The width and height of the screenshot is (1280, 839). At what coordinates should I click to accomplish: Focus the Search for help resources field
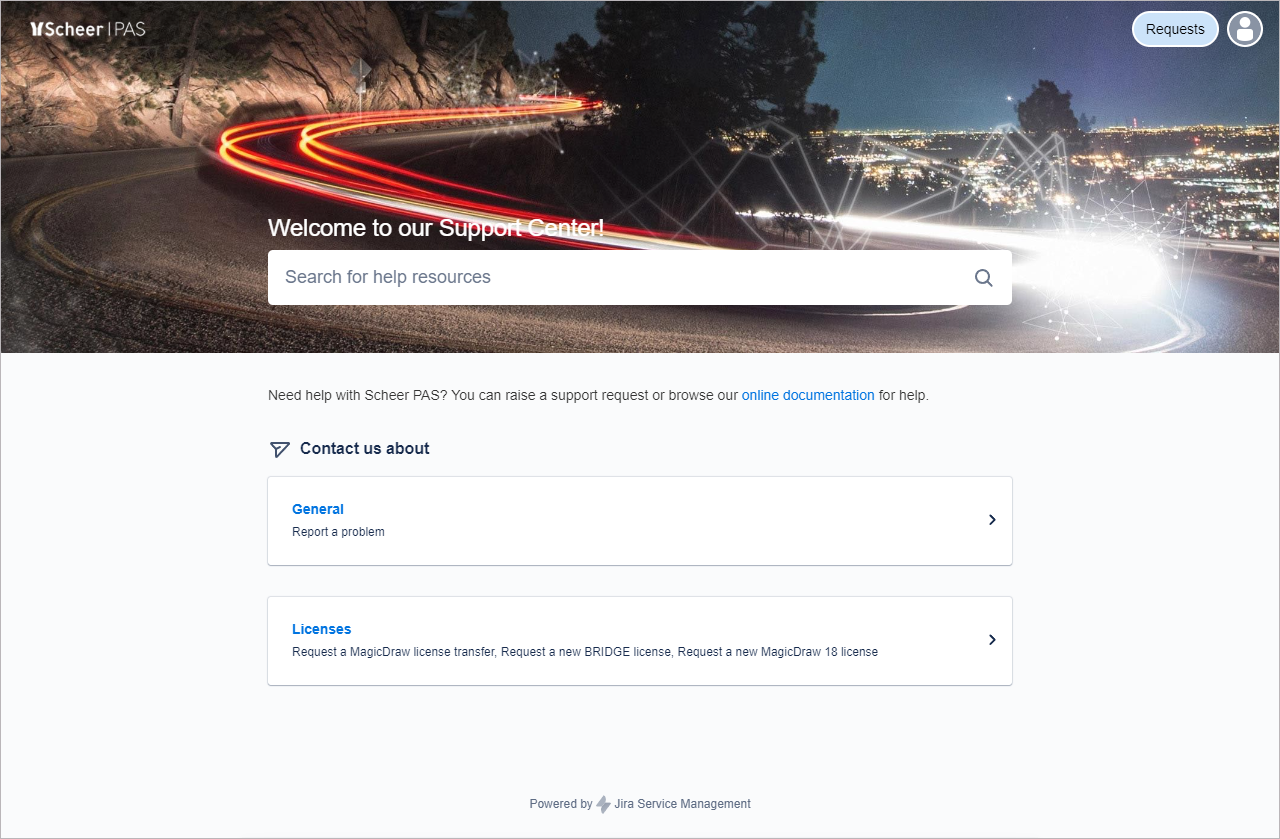coord(640,277)
